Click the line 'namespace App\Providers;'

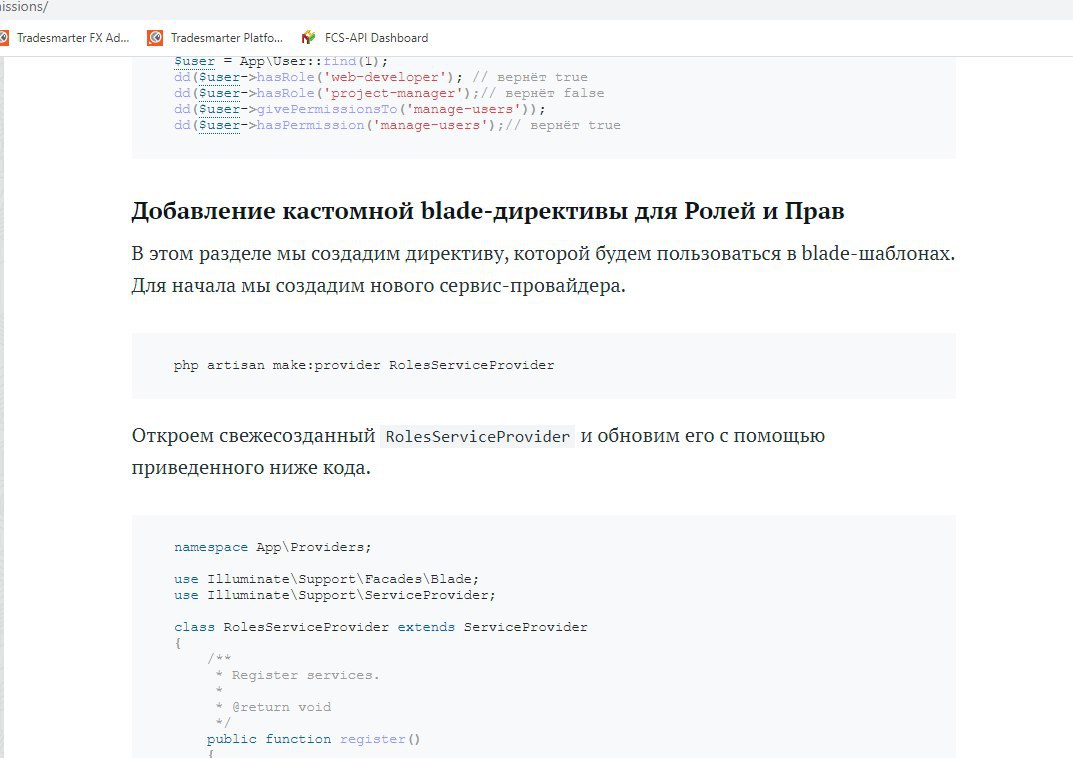coord(272,547)
